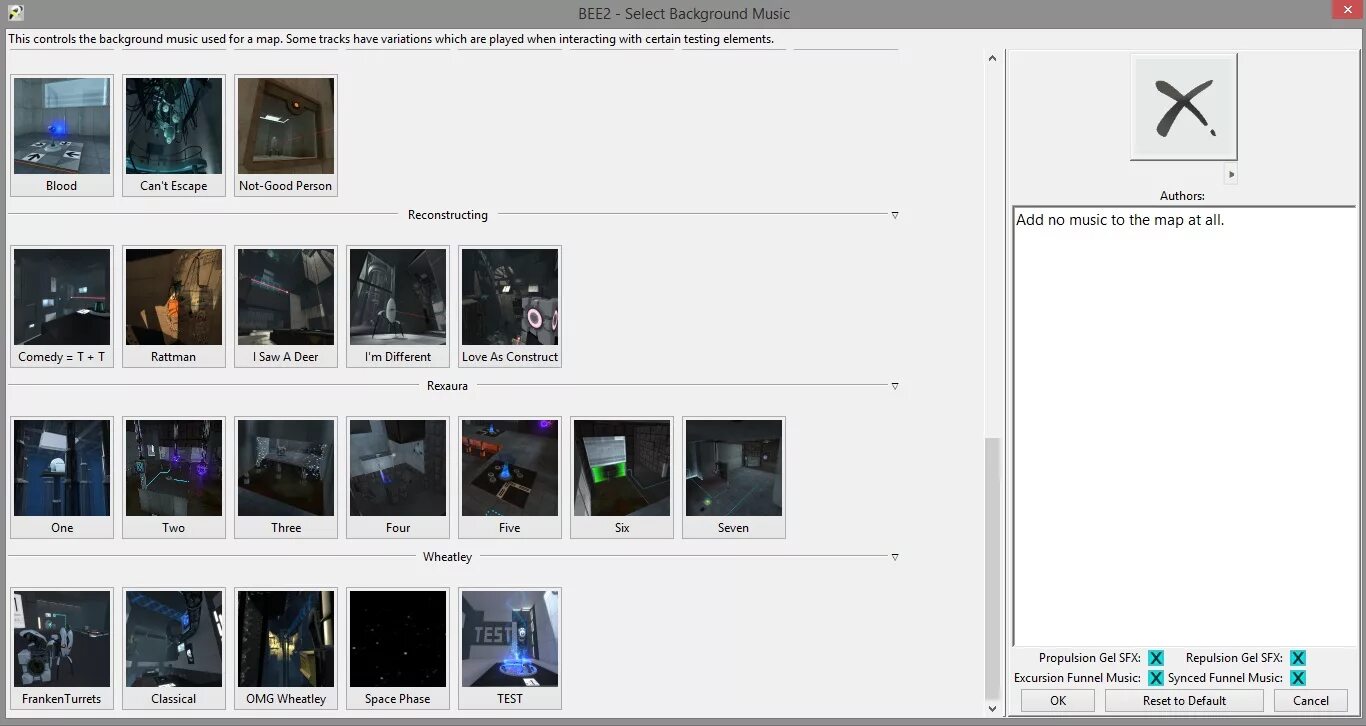Select Rexaura track Five

pyautogui.click(x=510, y=477)
